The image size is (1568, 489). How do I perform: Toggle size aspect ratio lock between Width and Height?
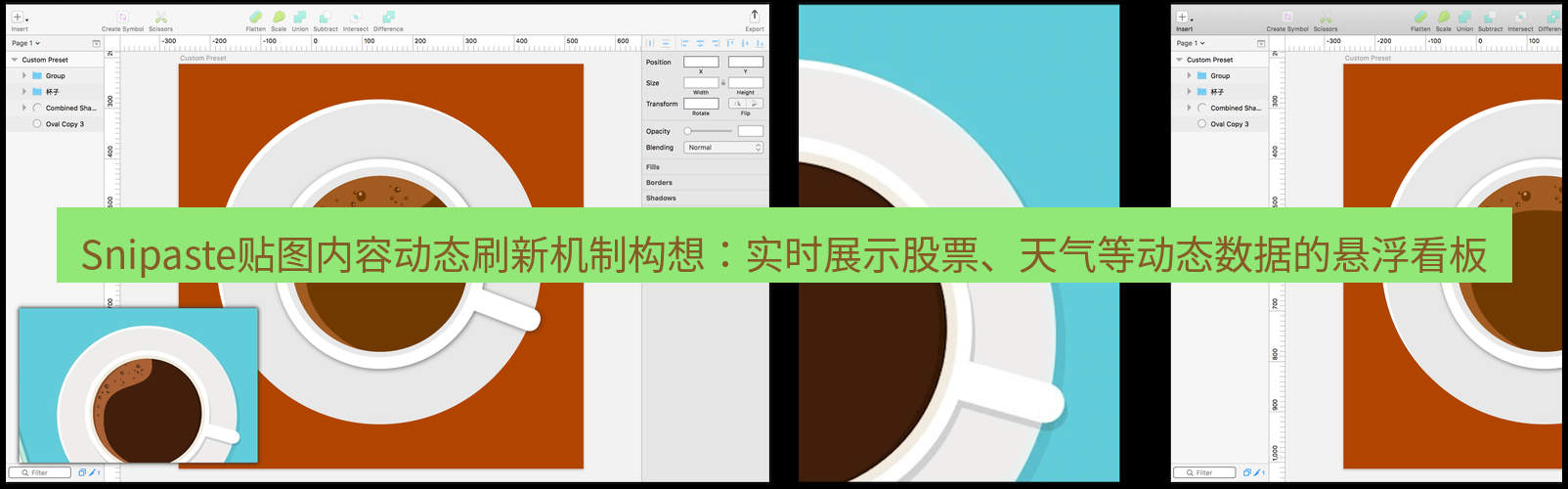723,83
